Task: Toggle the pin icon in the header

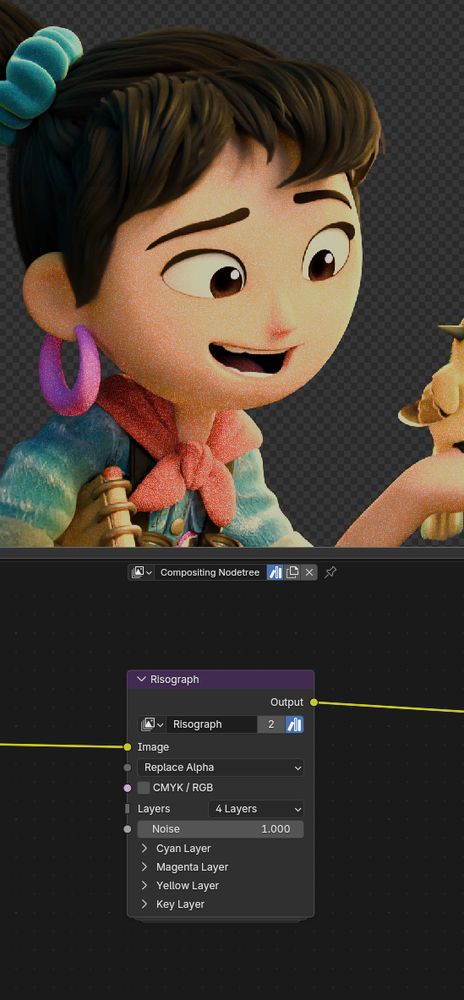Action: coord(330,572)
